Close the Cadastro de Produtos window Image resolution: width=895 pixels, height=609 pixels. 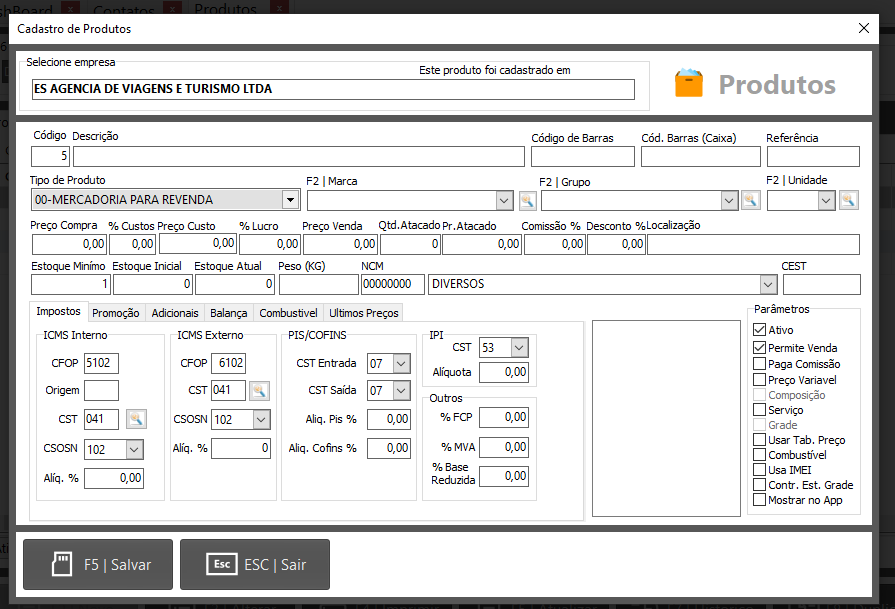tap(864, 29)
